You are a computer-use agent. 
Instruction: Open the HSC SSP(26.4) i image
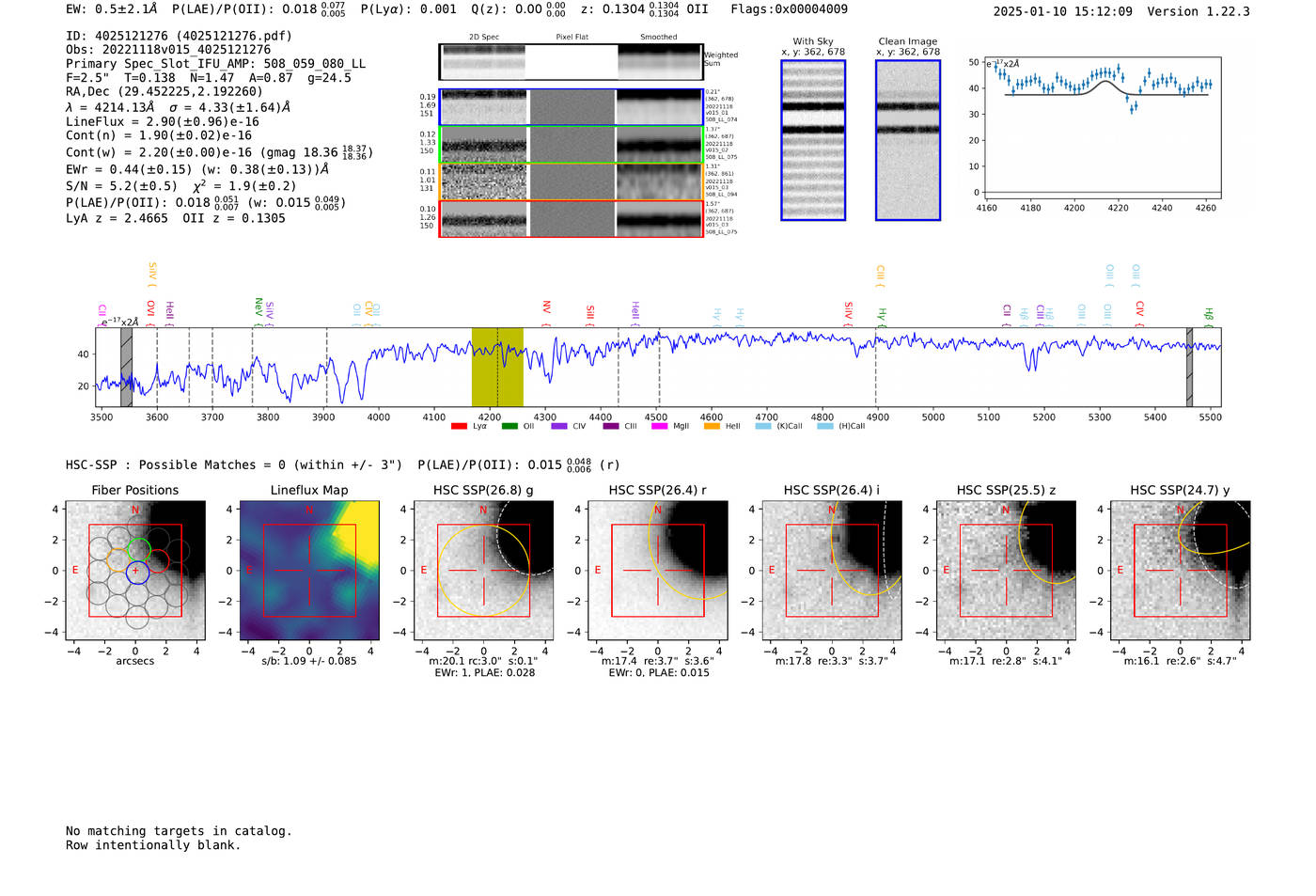tap(832, 570)
